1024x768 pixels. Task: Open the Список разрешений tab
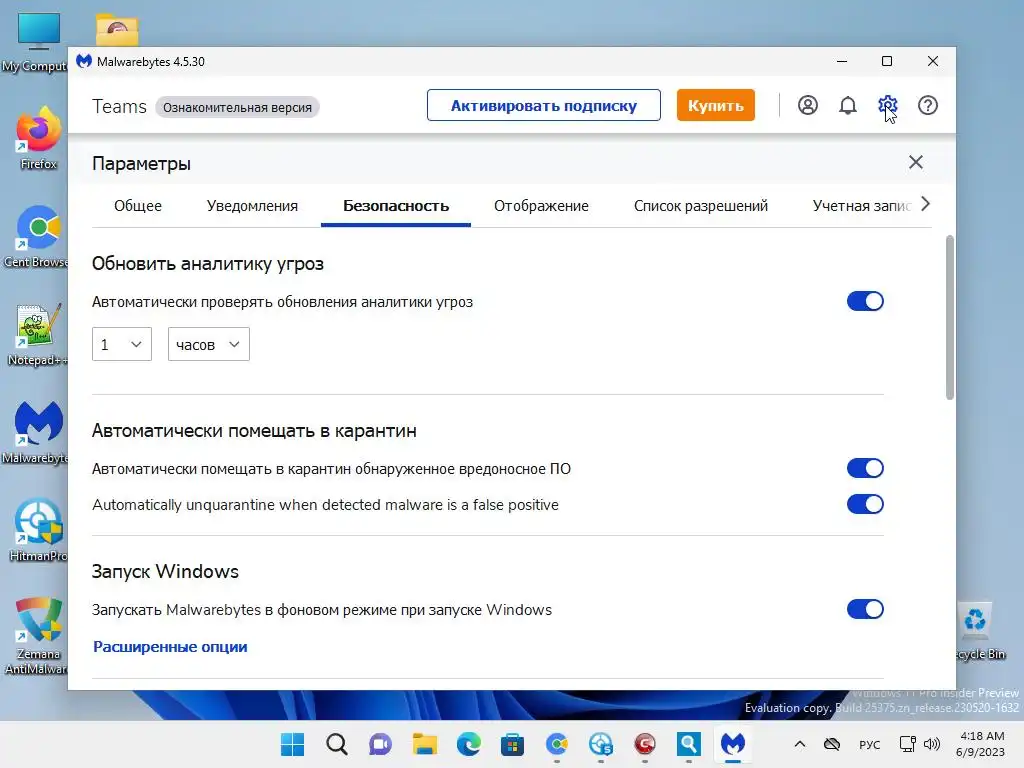tap(701, 206)
